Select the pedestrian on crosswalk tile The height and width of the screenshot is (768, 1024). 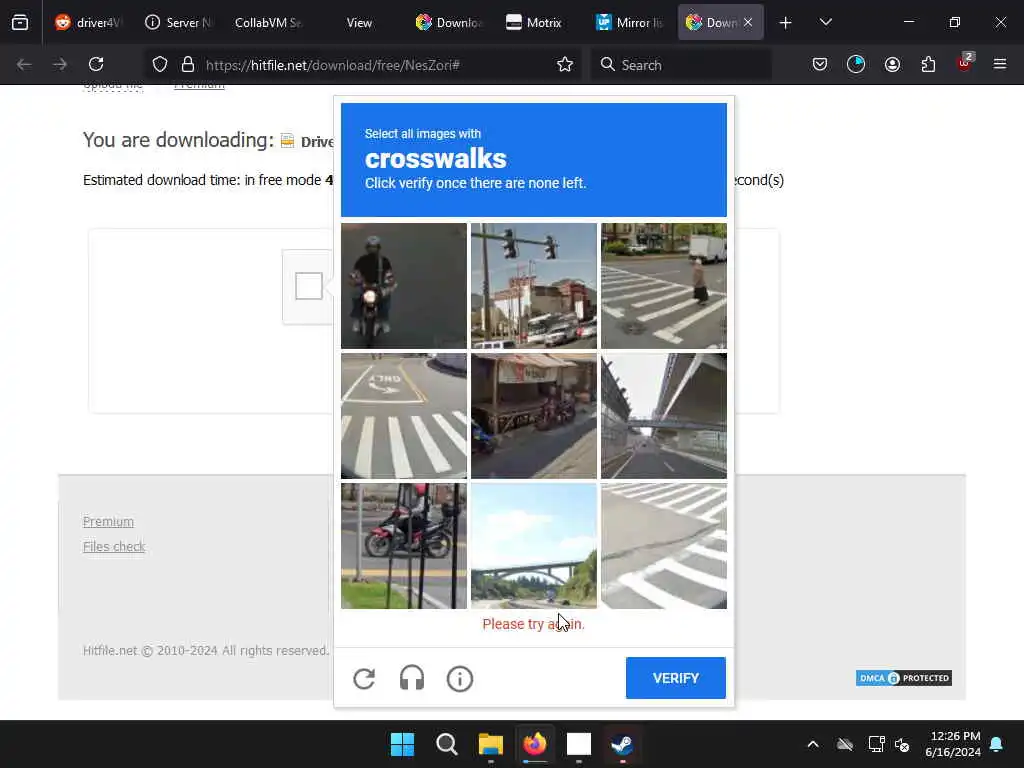pos(664,286)
